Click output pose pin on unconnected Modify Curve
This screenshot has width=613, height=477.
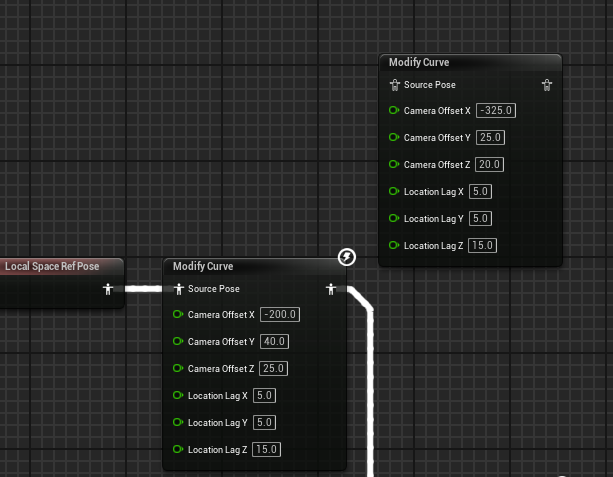click(x=547, y=85)
